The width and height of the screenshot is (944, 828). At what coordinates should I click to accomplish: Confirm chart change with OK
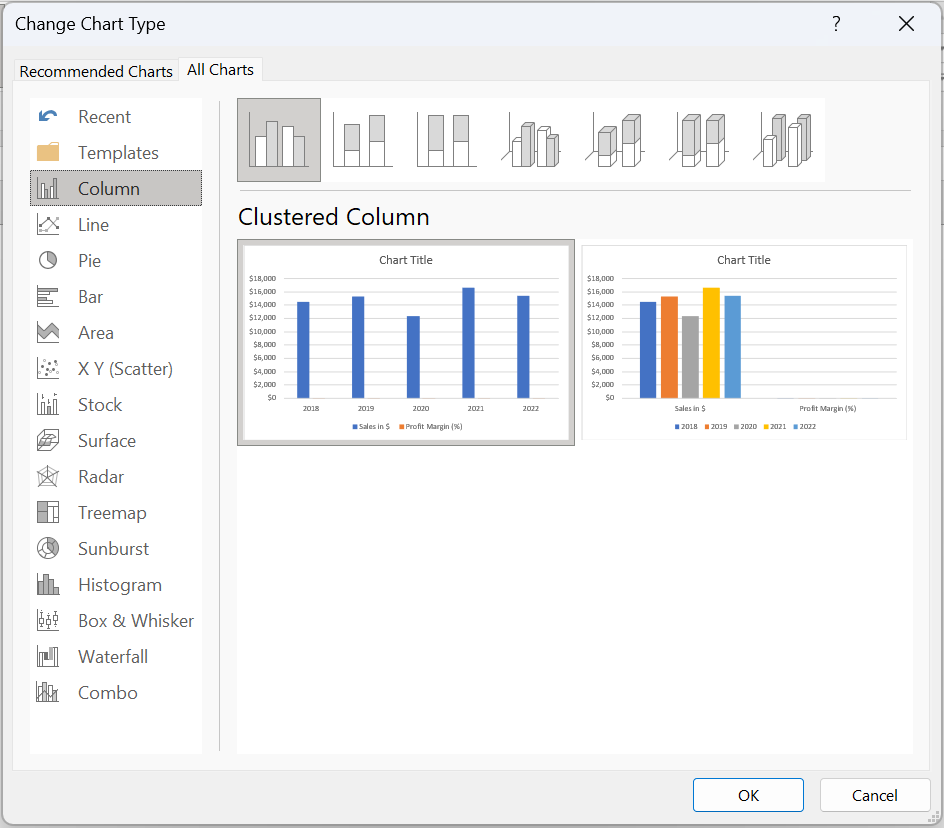[x=748, y=795]
